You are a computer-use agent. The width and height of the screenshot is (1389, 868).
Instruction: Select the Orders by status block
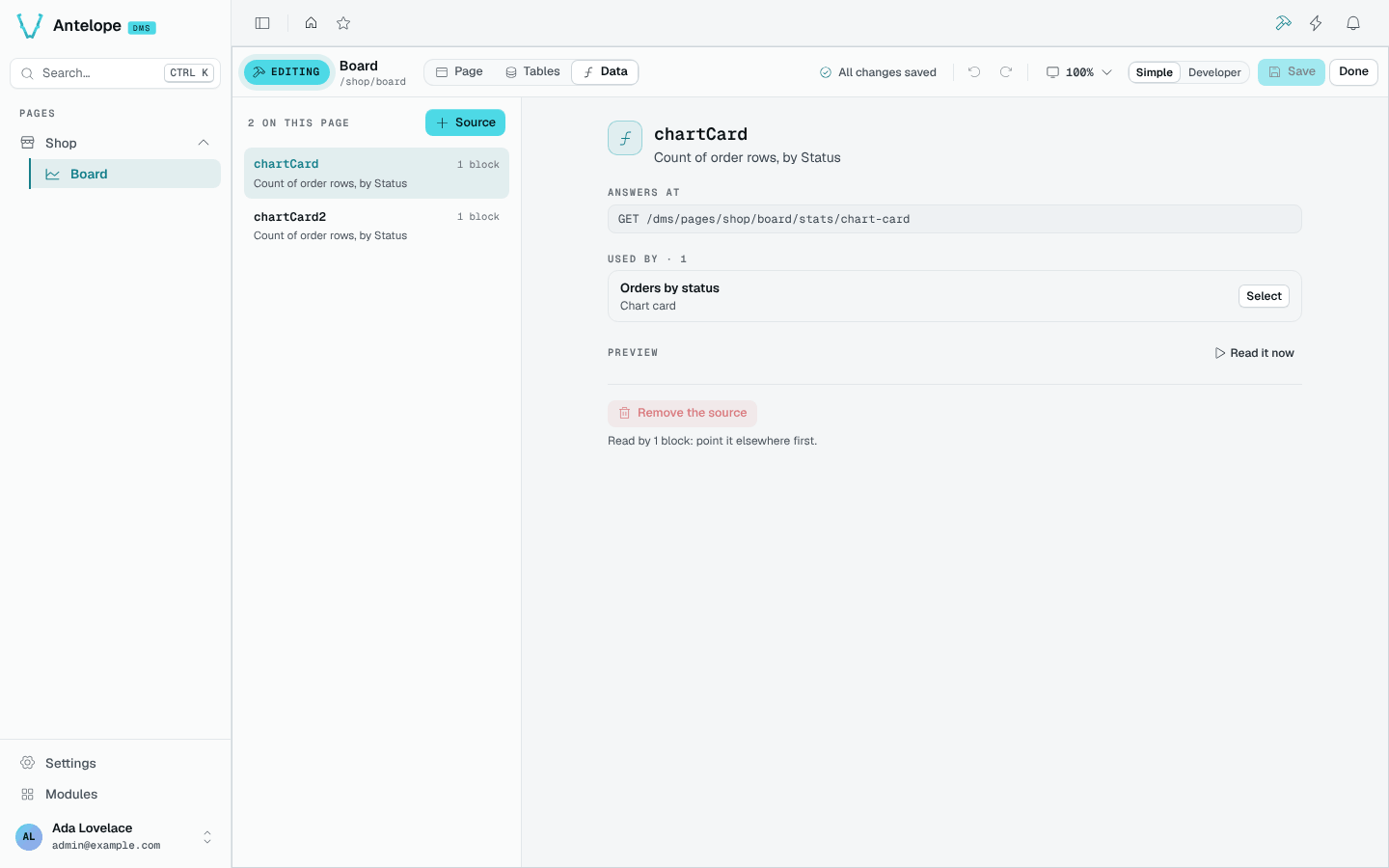pyautogui.click(x=1264, y=296)
